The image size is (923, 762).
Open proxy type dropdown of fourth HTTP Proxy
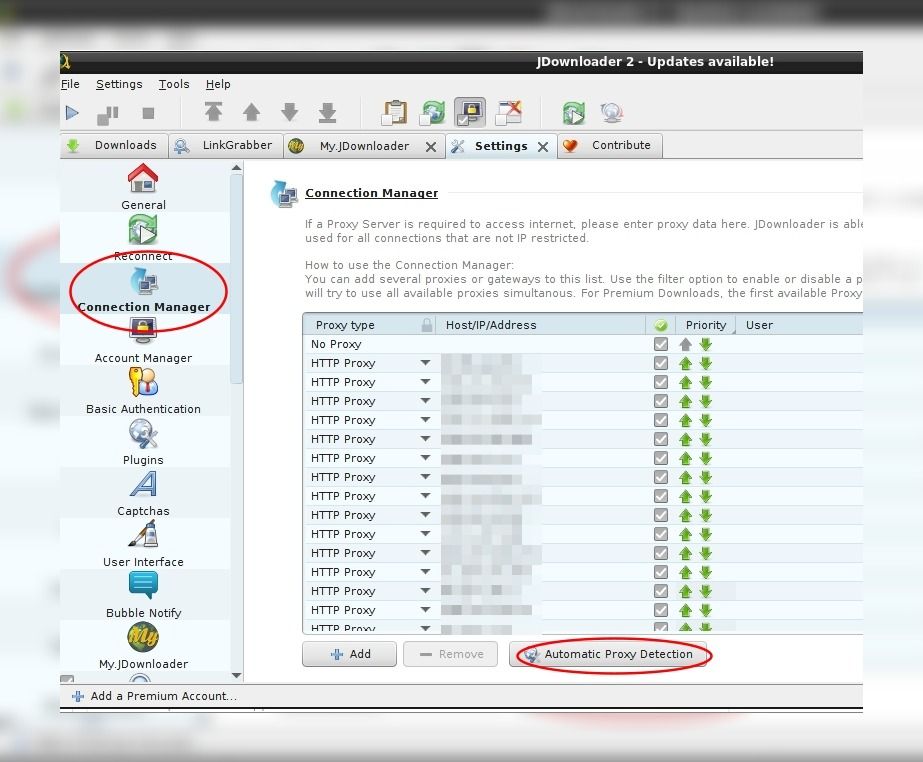[x=426, y=420]
